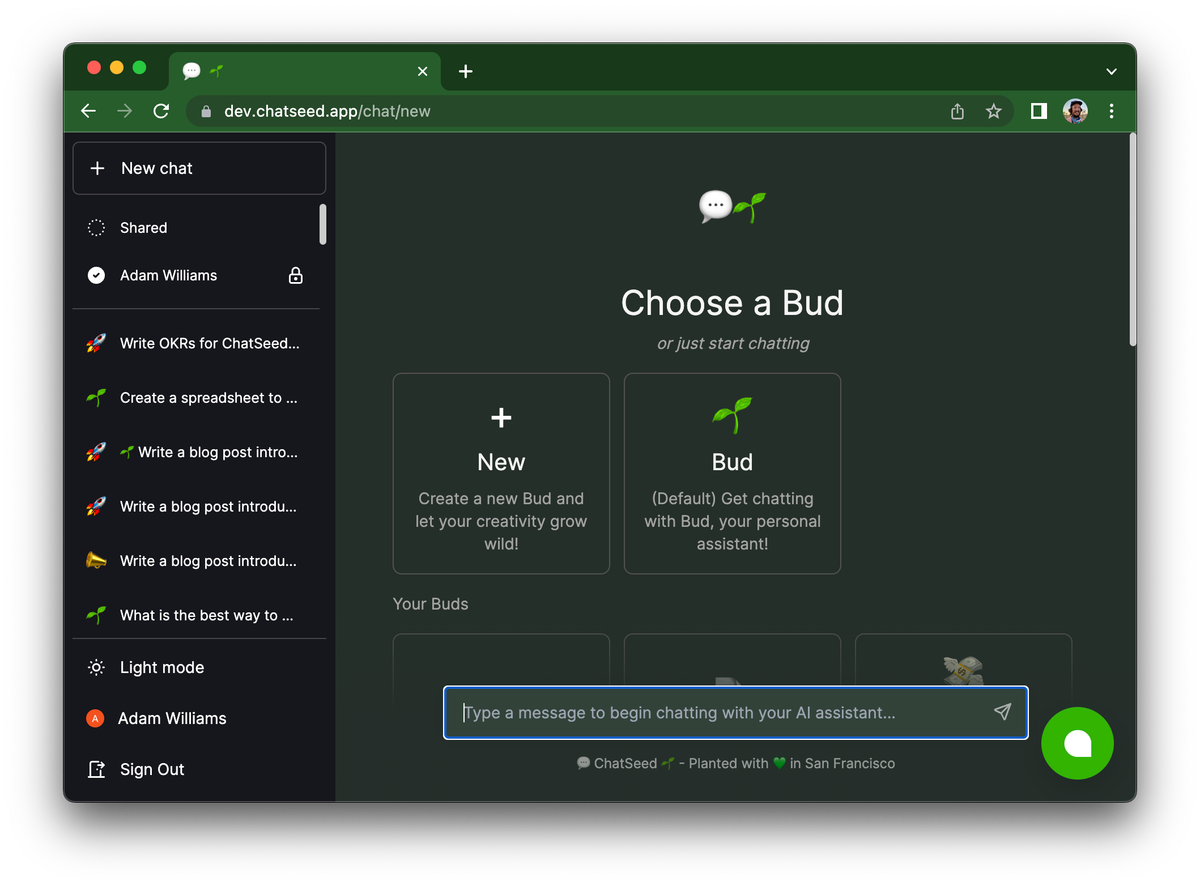Switch to the ChatSeed browser tab

tap(300, 71)
